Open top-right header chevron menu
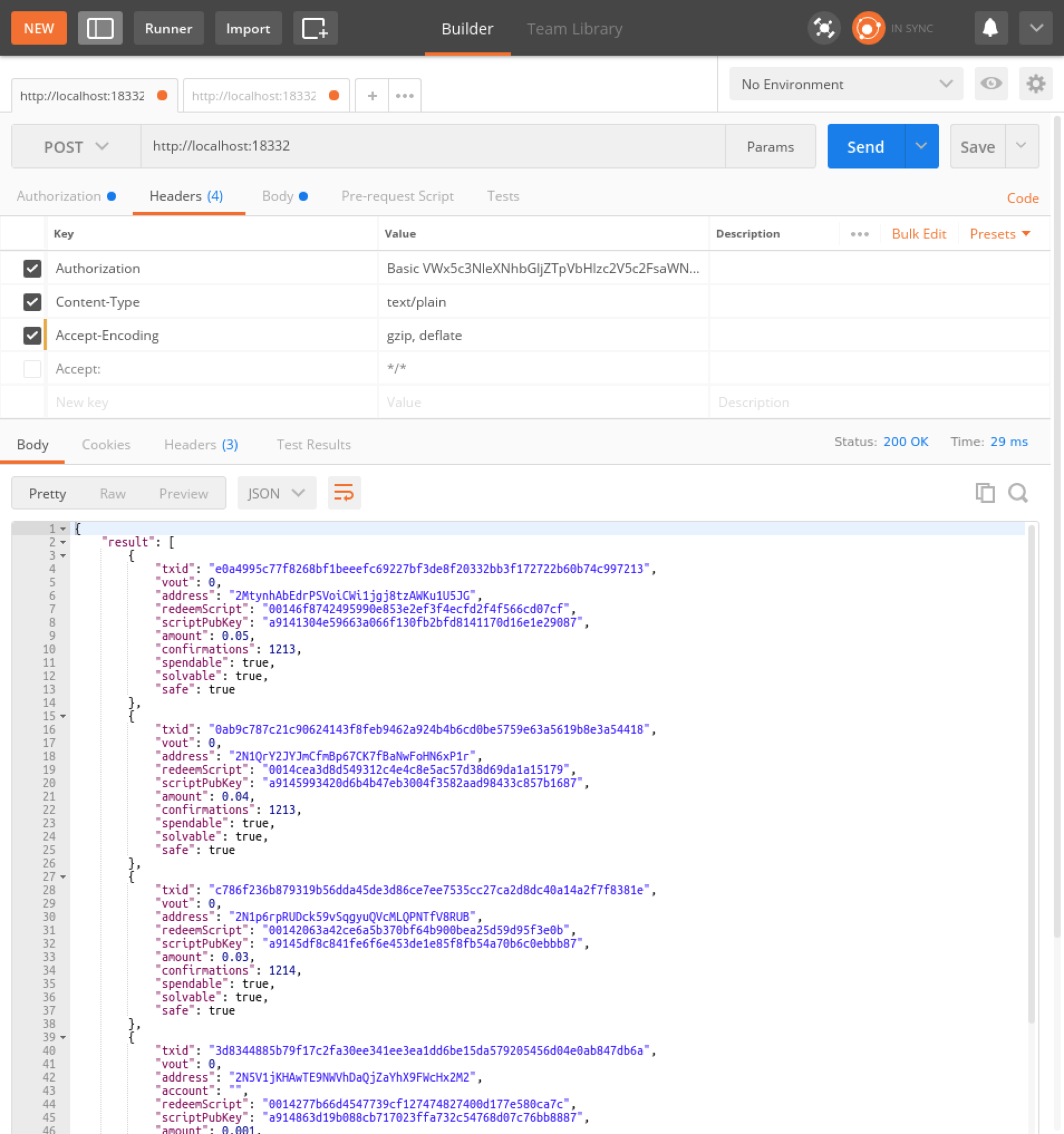 pos(1036,28)
